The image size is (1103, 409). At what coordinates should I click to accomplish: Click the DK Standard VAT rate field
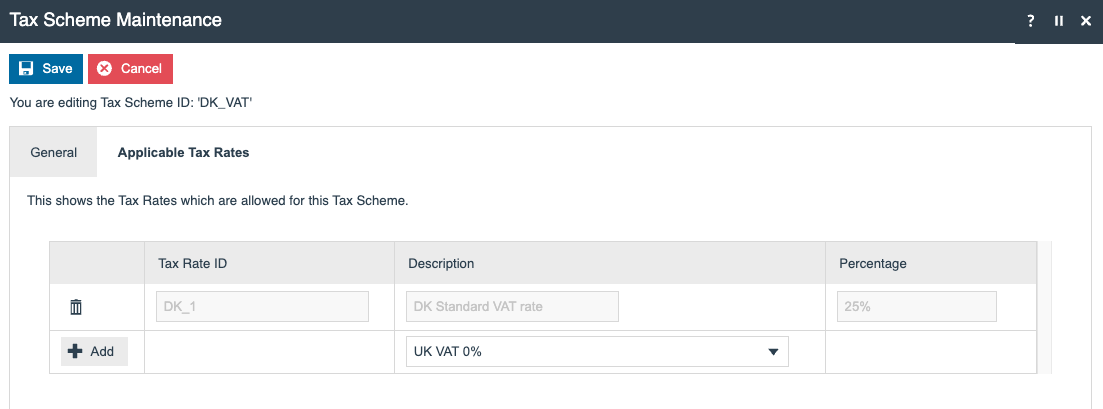coord(512,307)
